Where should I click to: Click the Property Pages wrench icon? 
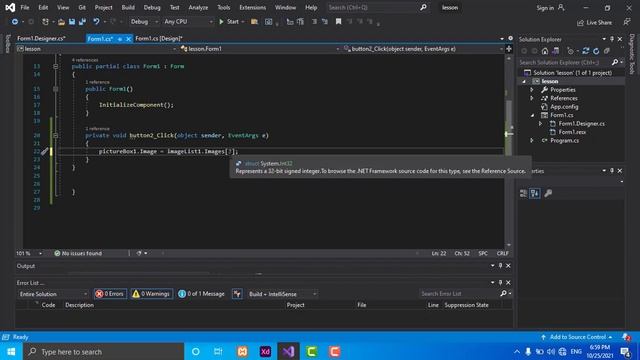click(x=548, y=193)
